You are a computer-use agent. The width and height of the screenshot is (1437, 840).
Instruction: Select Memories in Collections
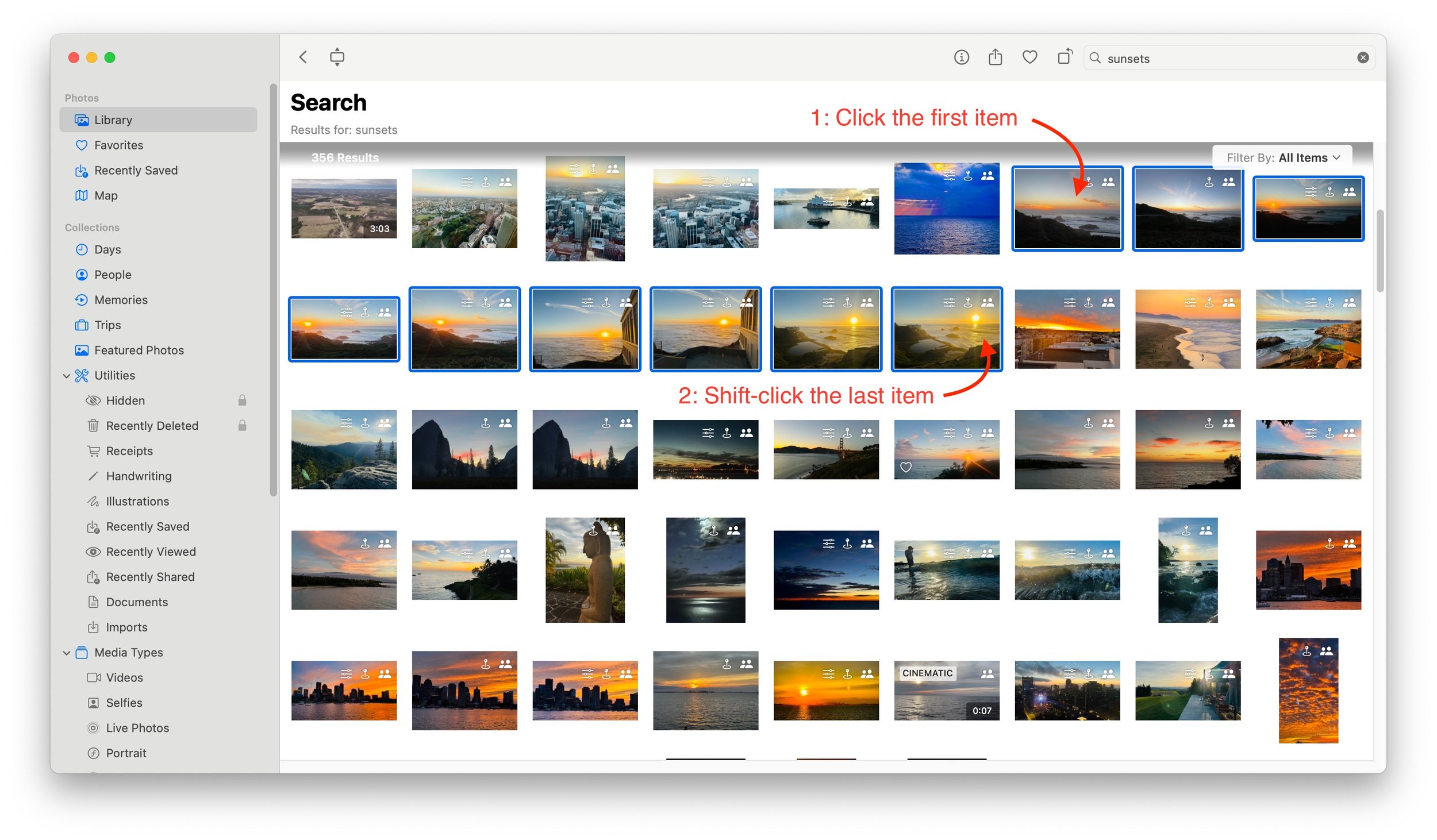tap(121, 300)
